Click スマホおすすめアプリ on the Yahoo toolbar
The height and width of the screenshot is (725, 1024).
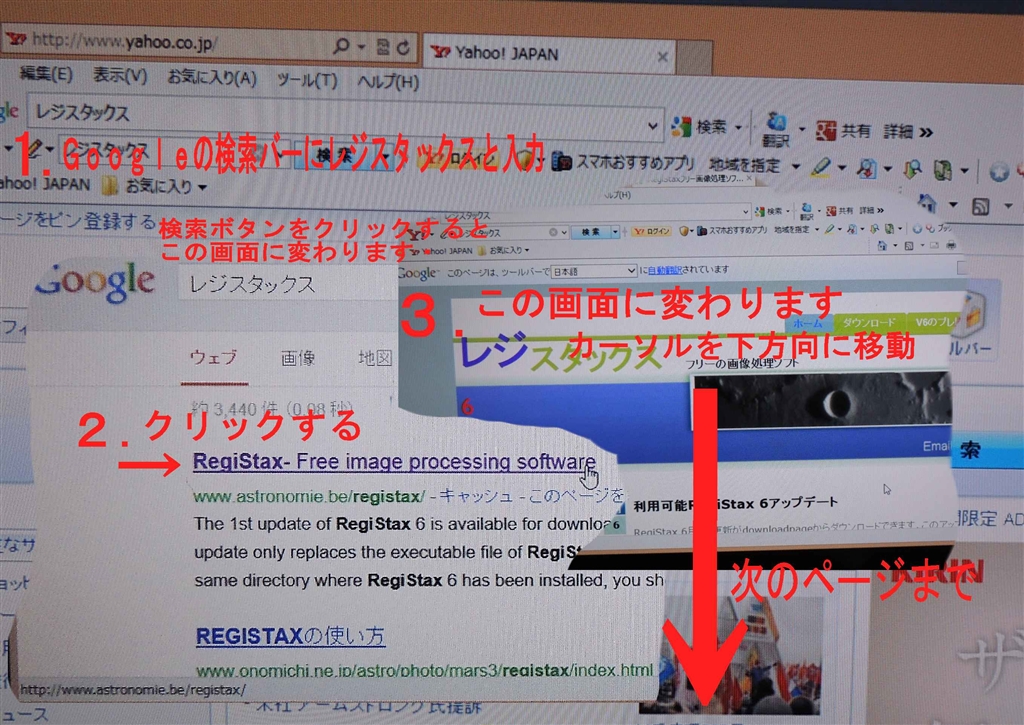623,161
